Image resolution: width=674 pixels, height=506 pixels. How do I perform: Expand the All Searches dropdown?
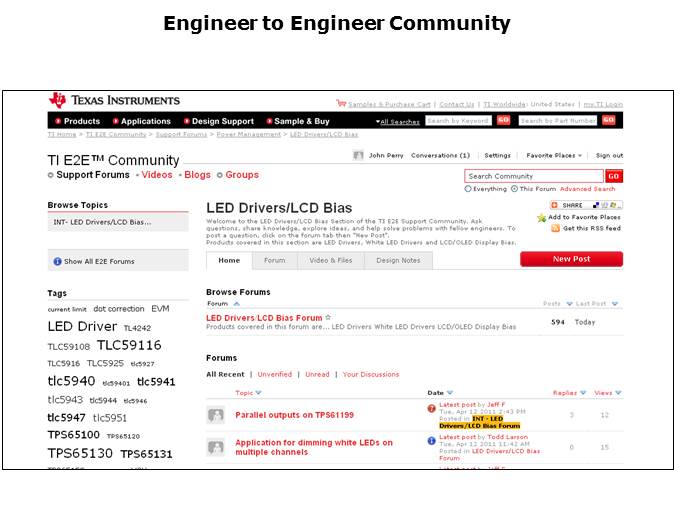click(x=398, y=121)
